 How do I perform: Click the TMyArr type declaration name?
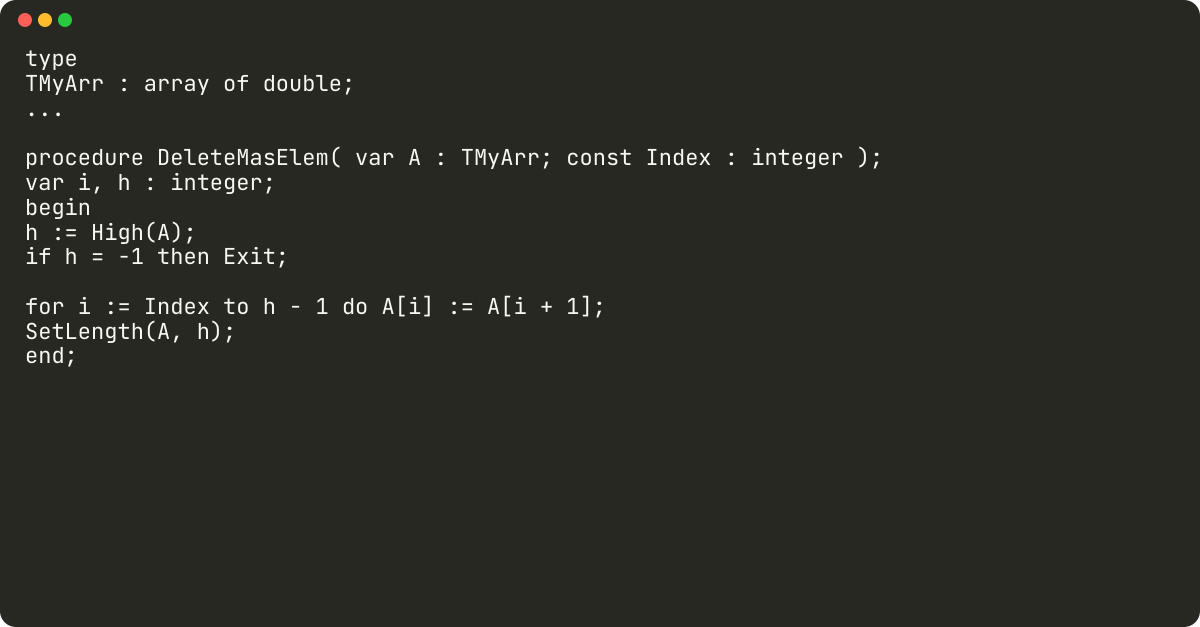(x=64, y=84)
